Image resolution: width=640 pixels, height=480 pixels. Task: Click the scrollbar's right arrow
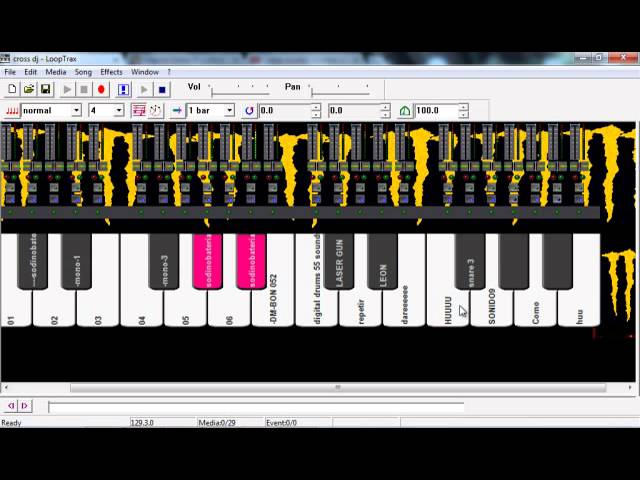630,387
